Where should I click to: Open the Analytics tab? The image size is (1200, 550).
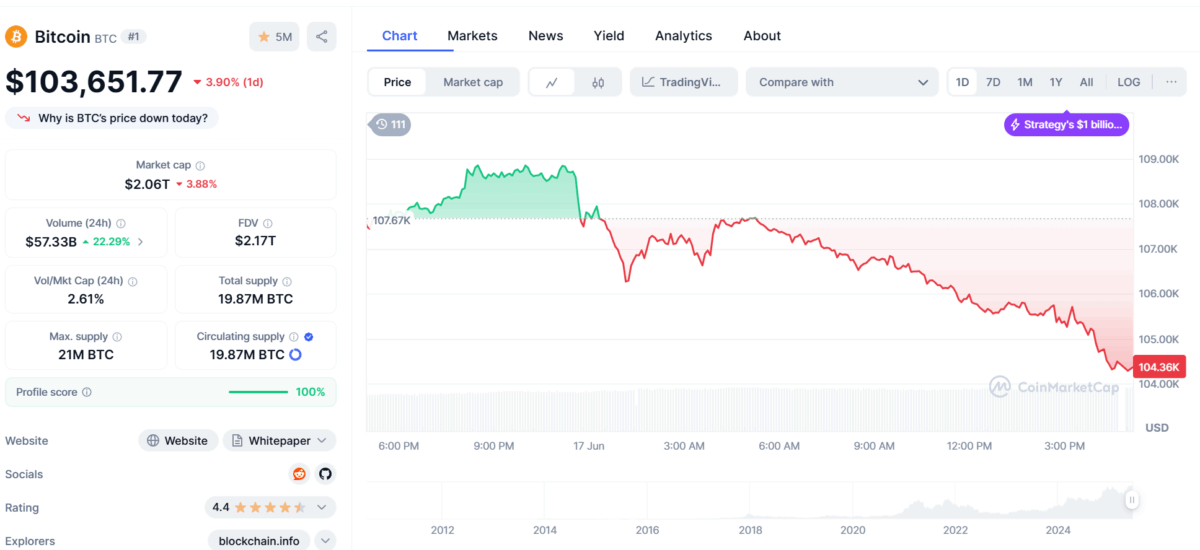coord(683,35)
